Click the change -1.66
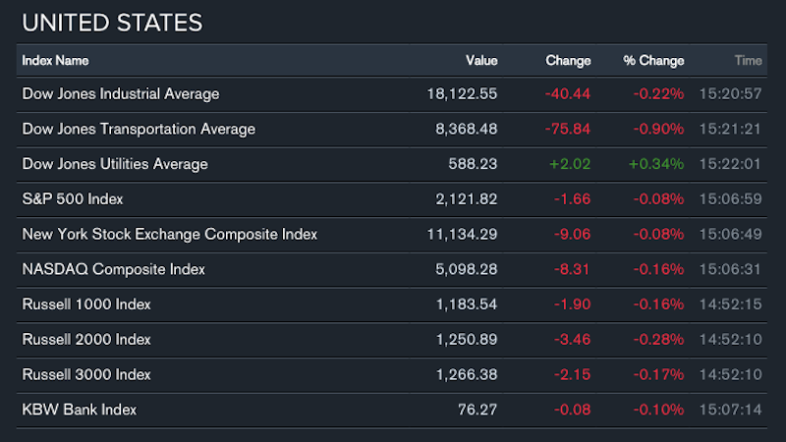786x442 pixels. (x=572, y=199)
